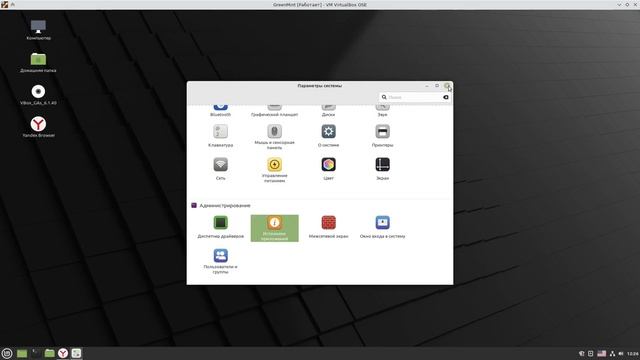This screenshot has width=640, height=360.
Task: Clear the search field with the X icon
Action: (446, 97)
